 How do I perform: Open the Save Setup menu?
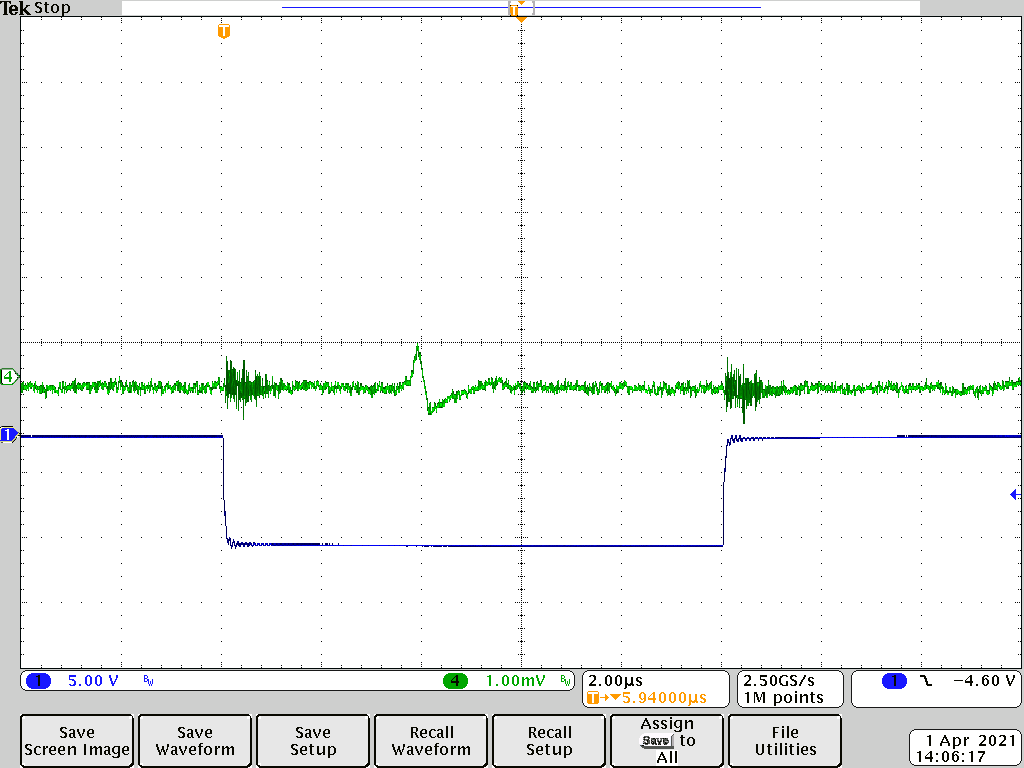[x=313, y=741]
